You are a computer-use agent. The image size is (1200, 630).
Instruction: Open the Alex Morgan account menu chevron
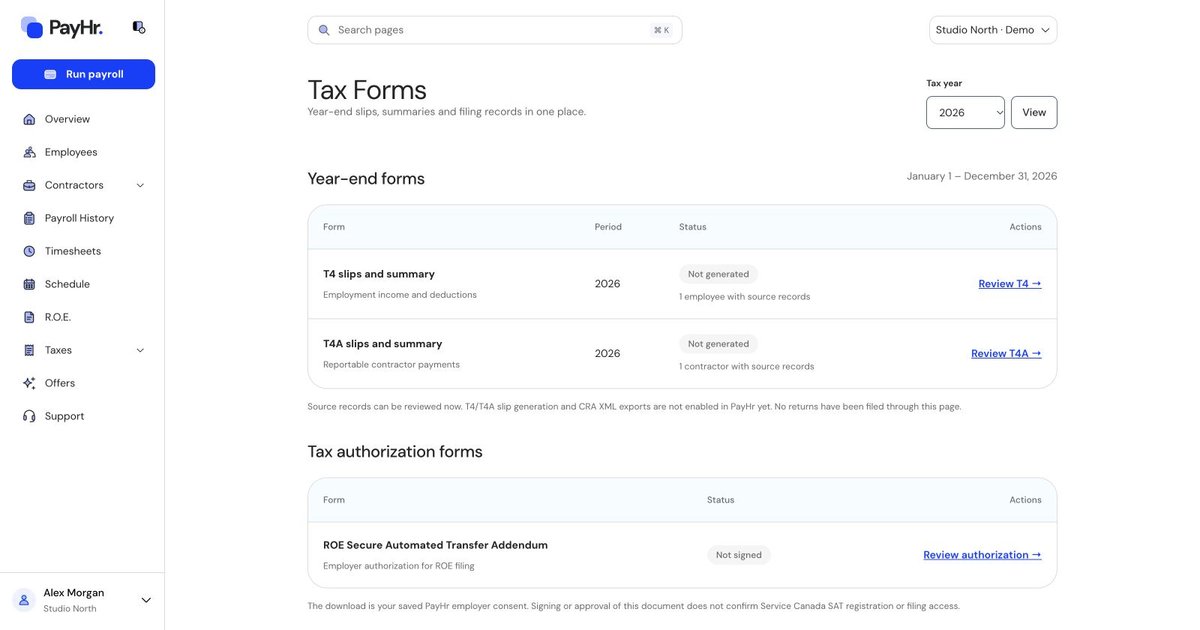point(146,600)
